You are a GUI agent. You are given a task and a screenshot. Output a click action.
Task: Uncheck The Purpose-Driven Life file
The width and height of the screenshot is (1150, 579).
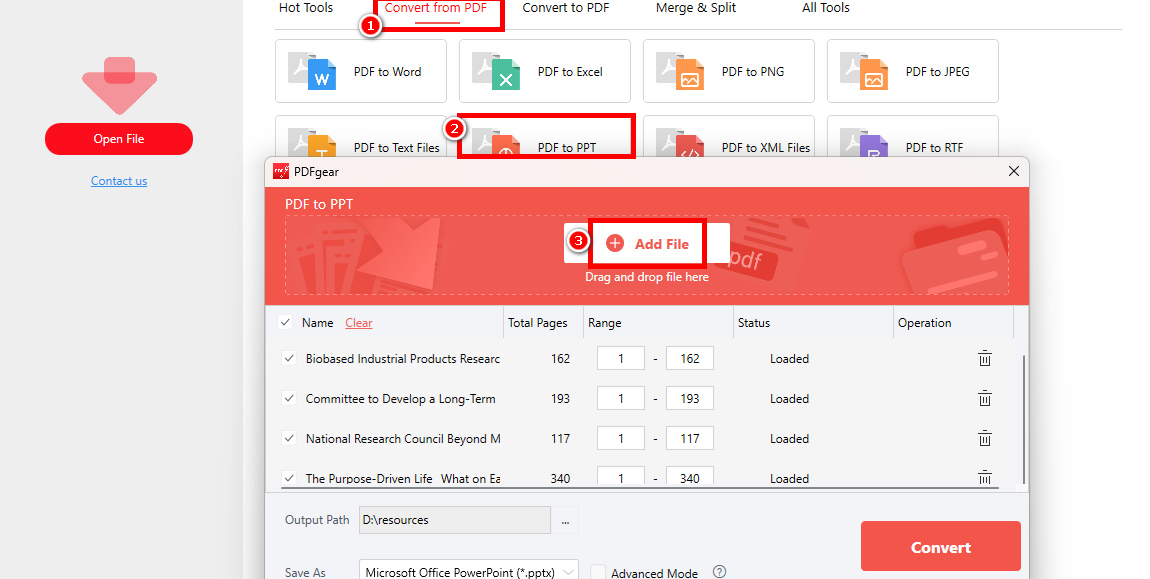289,478
